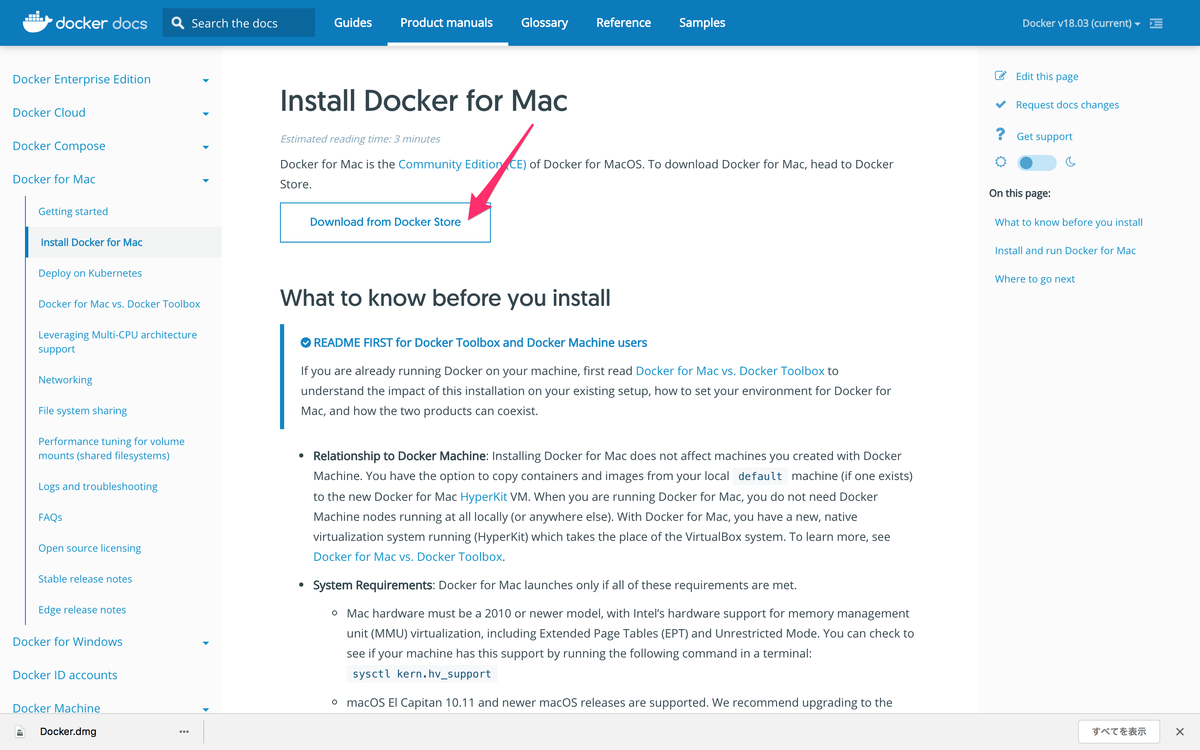This screenshot has height=750, width=1200.
Task: Open the Glossary tab
Action: [545, 22]
